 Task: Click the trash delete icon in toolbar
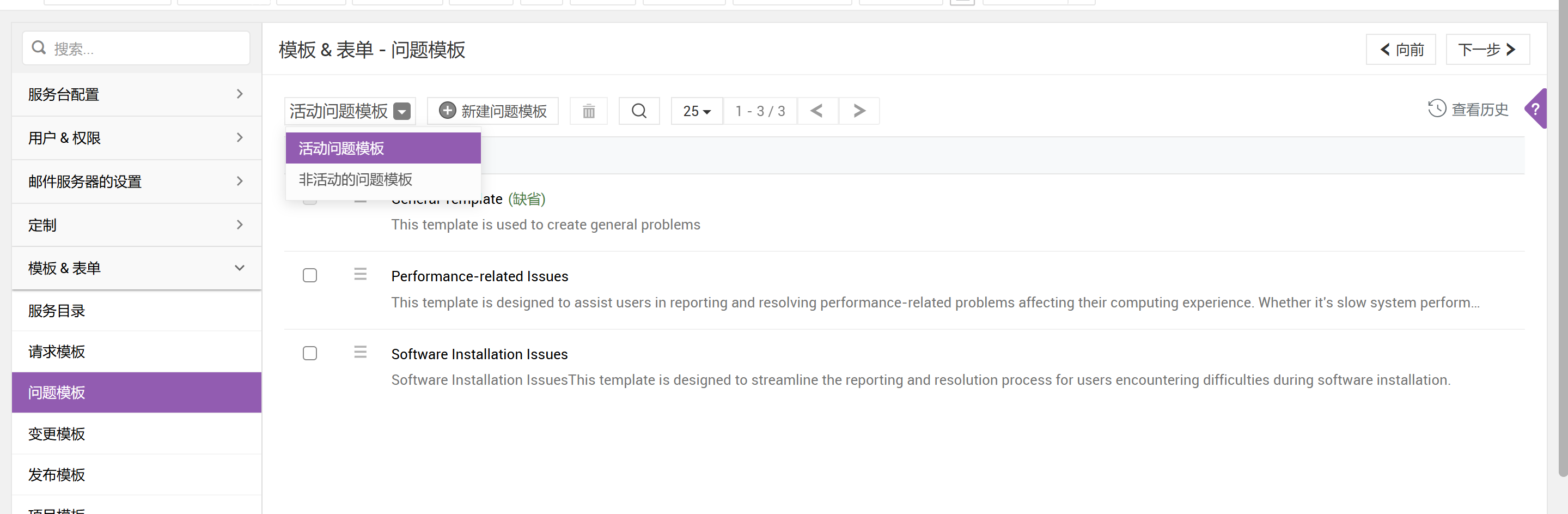point(588,111)
